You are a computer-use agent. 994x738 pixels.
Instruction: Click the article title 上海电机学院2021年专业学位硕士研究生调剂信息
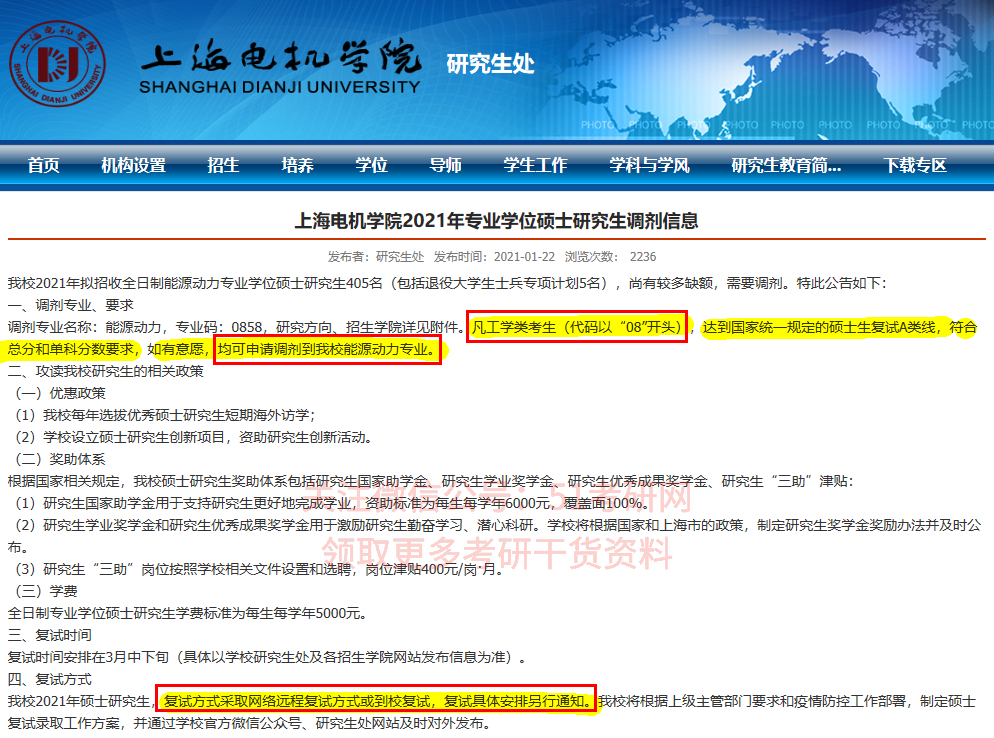click(497, 222)
